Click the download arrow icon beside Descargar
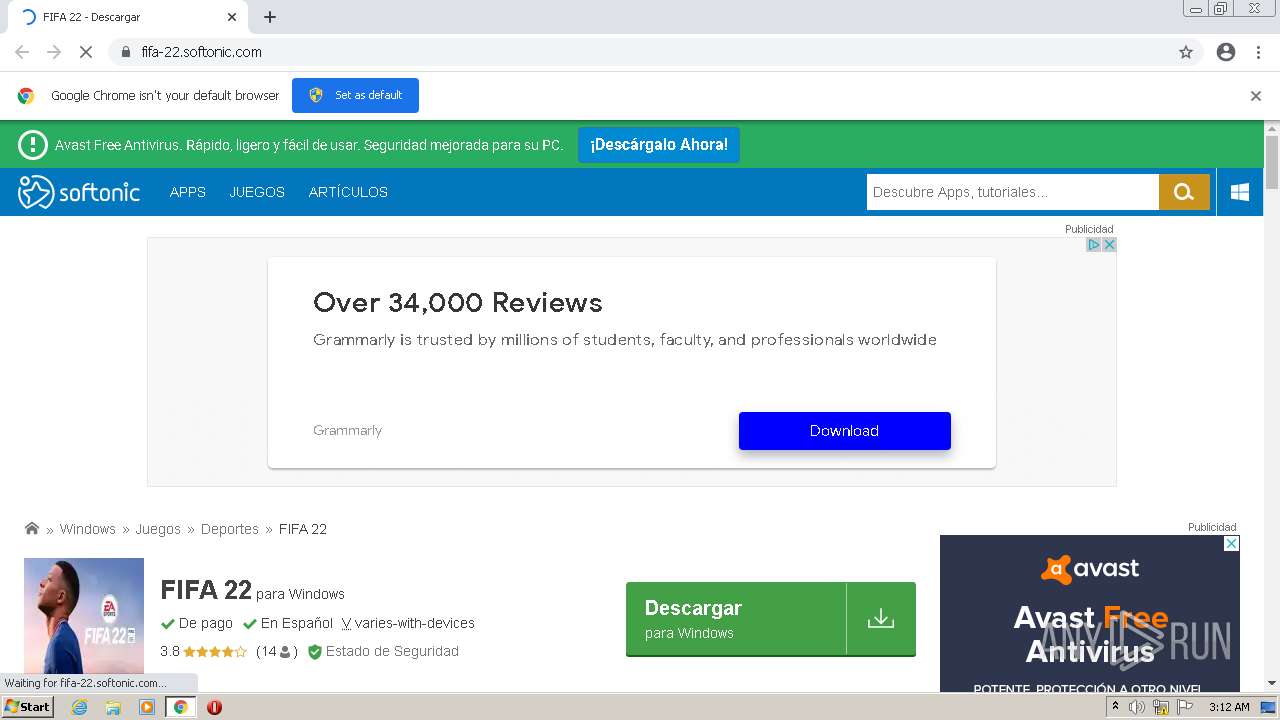This screenshot has height=720, width=1280. 881,619
